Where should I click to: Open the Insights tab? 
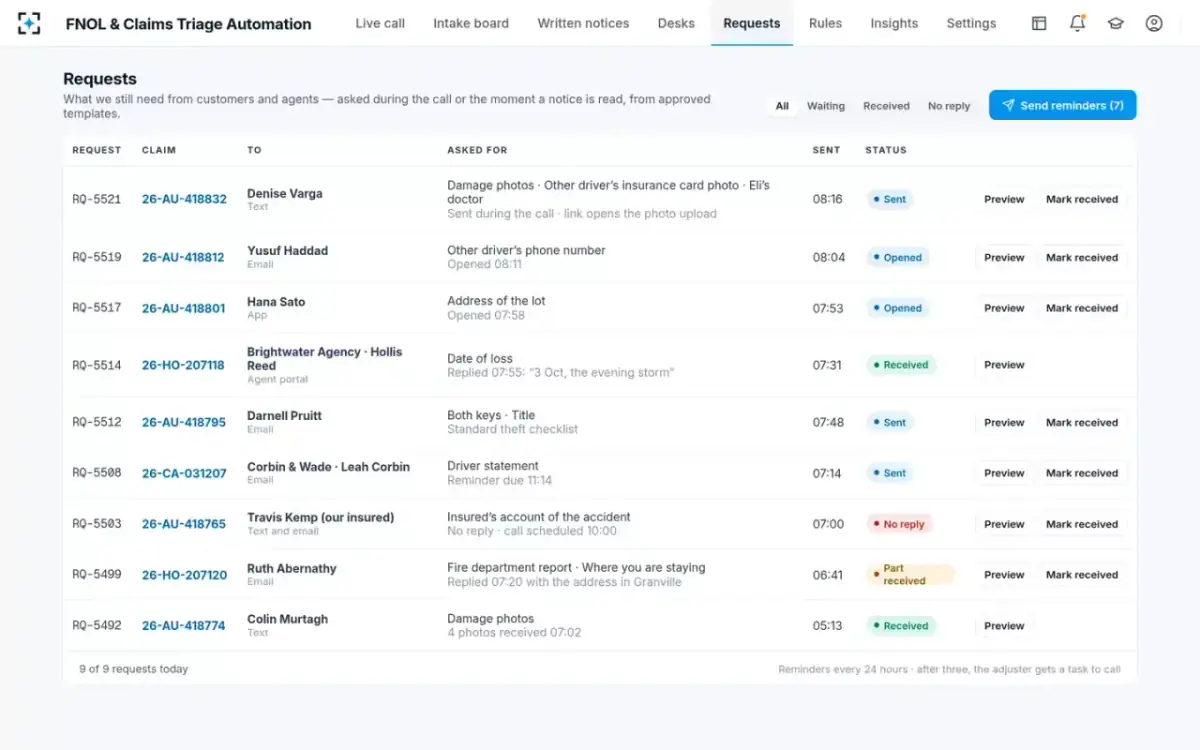(x=894, y=23)
